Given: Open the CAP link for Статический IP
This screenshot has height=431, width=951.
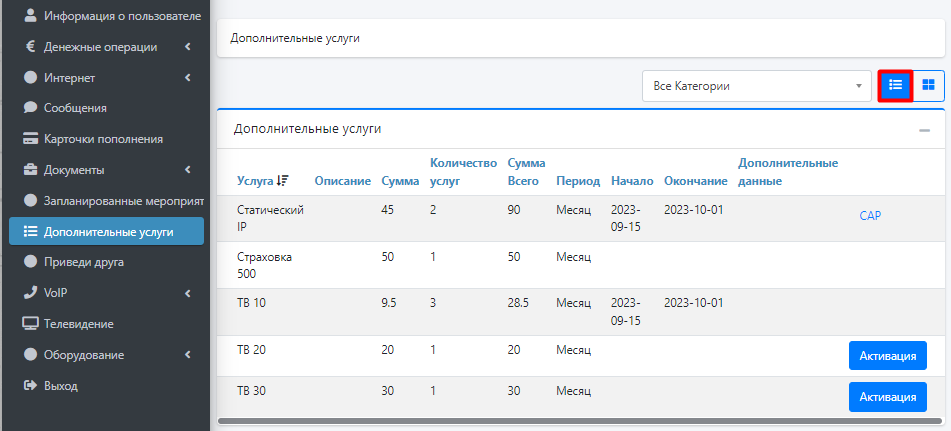Looking at the screenshot, I should [869, 216].
